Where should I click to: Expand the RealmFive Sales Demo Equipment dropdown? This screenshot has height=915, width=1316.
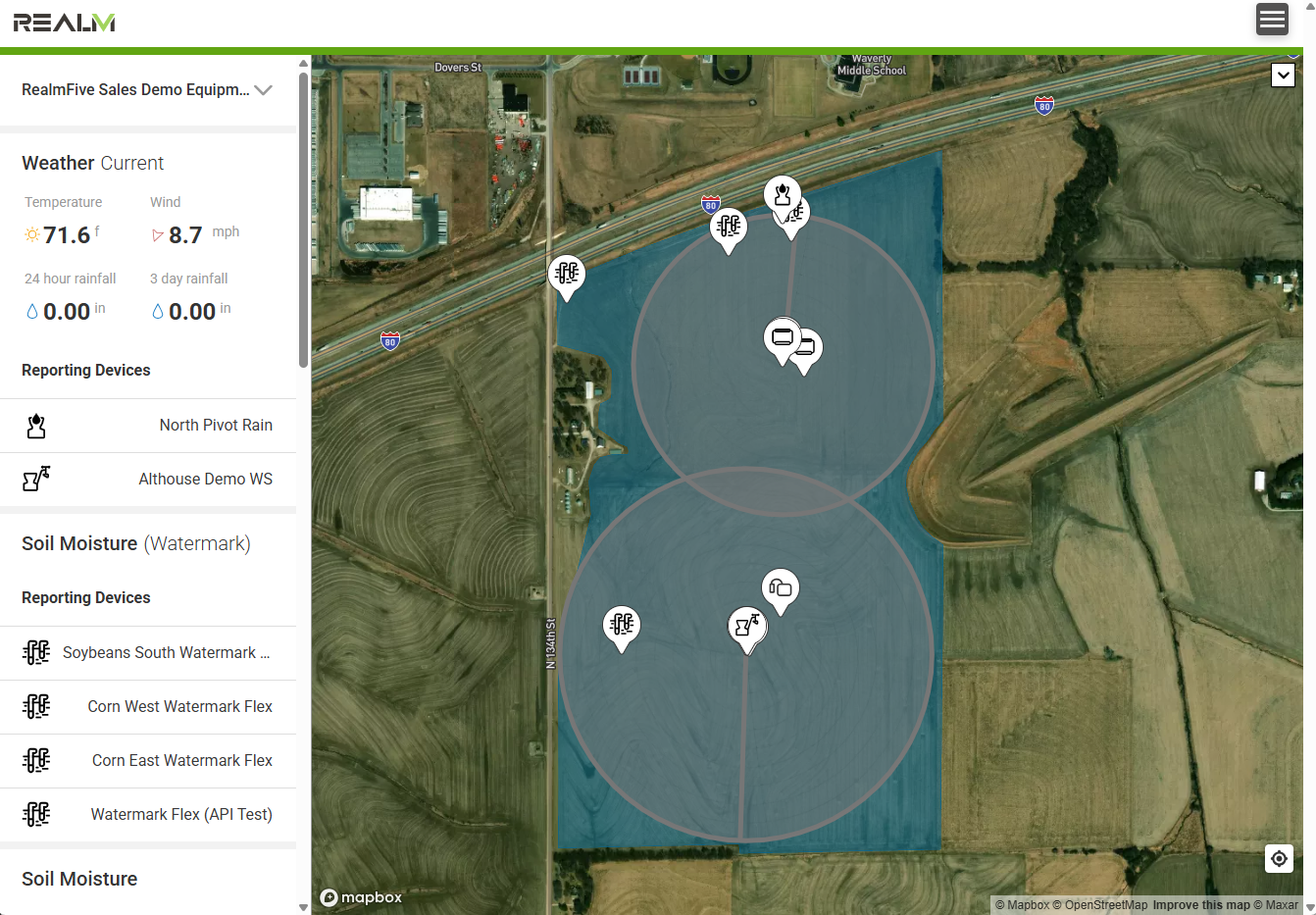(263, 89)
